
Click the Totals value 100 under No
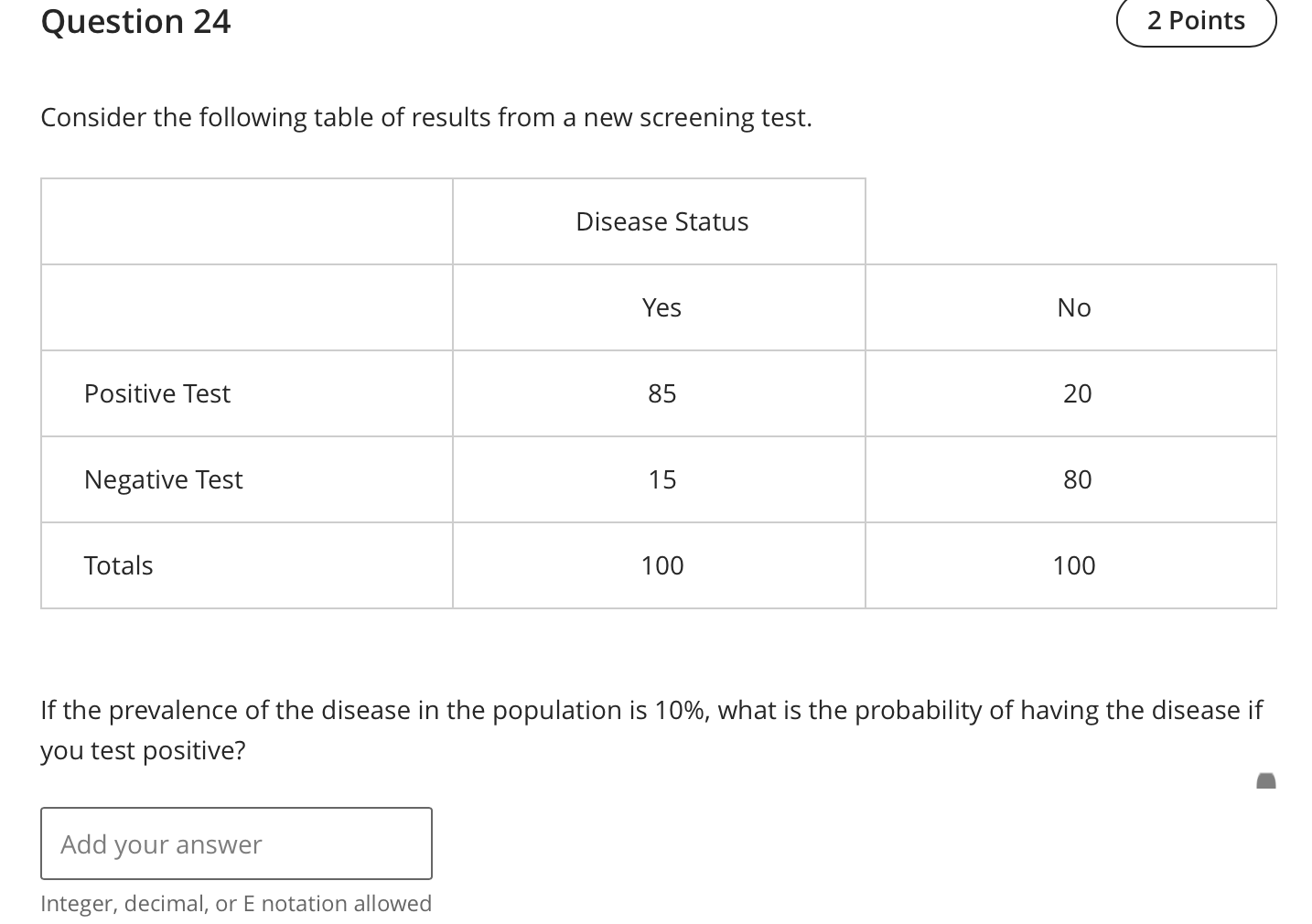[x=1072, y=565]
